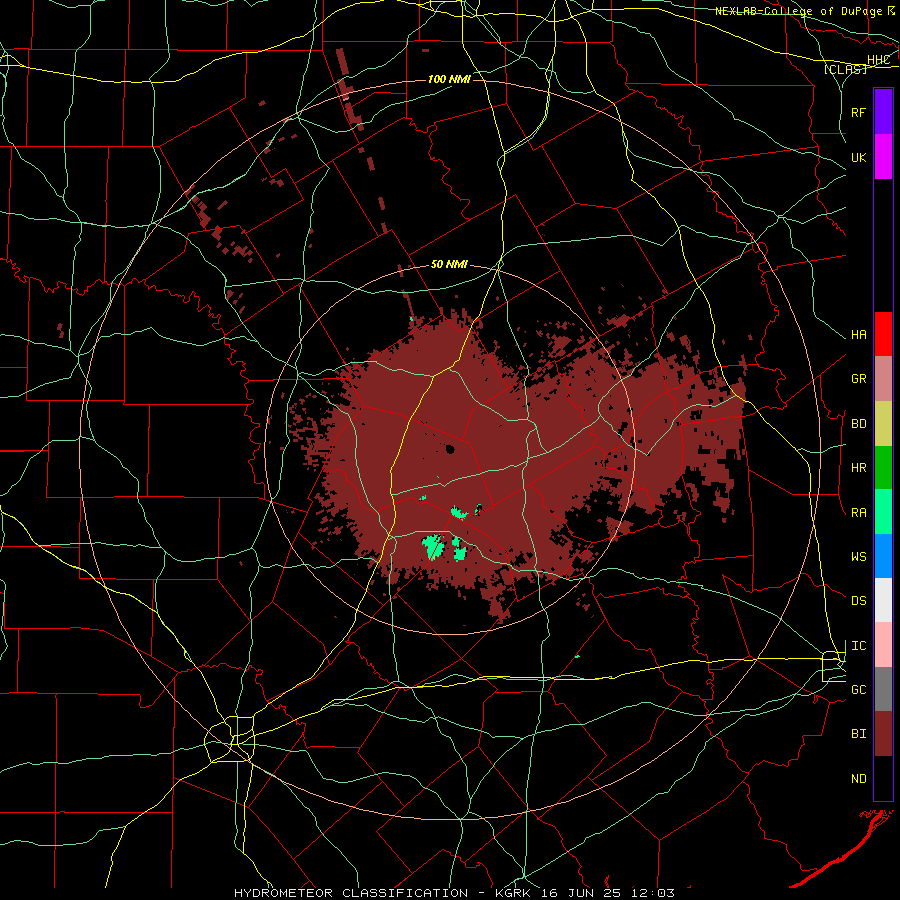Click the 'HYDROMETEOR CLASSIFICATION' title text
The image size is (900, 900).
click(x=351, y=893)
